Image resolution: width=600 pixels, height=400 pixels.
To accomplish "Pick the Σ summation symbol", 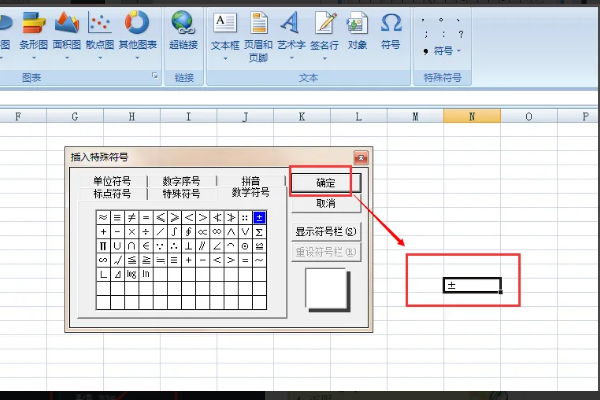I will [x=259, y=232].
